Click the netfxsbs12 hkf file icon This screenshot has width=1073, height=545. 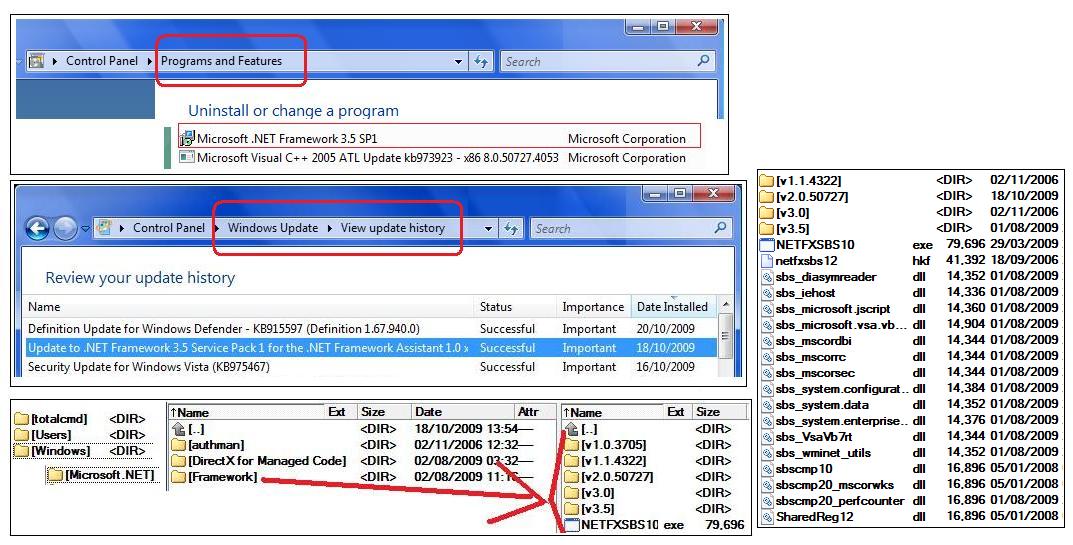click(767, 261)
